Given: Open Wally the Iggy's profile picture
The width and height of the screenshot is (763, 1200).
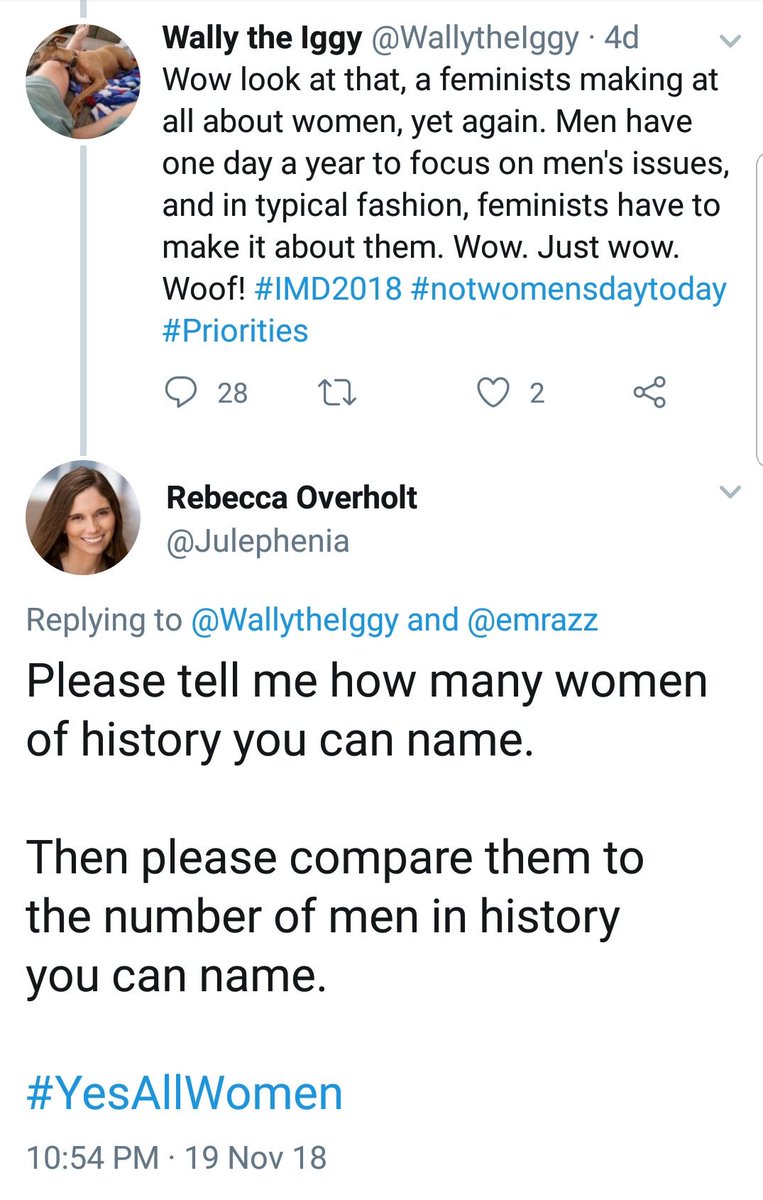Looking at the screenshot, I should tap(83, 80).
